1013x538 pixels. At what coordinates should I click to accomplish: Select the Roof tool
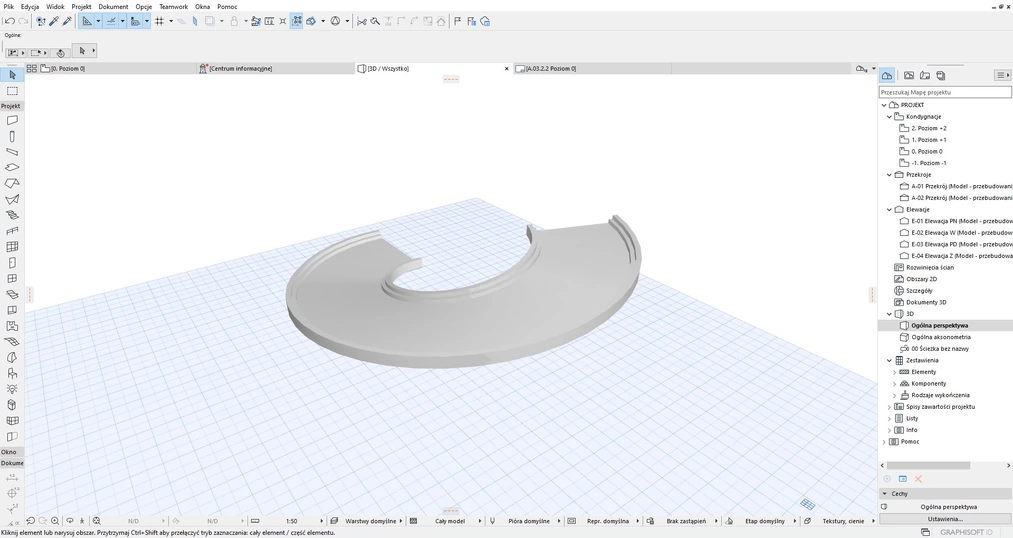pos(12,183)
